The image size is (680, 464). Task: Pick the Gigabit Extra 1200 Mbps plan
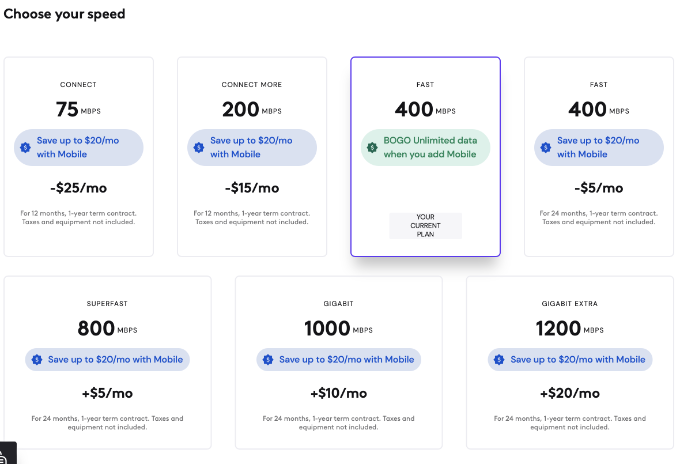coord(570,363)
